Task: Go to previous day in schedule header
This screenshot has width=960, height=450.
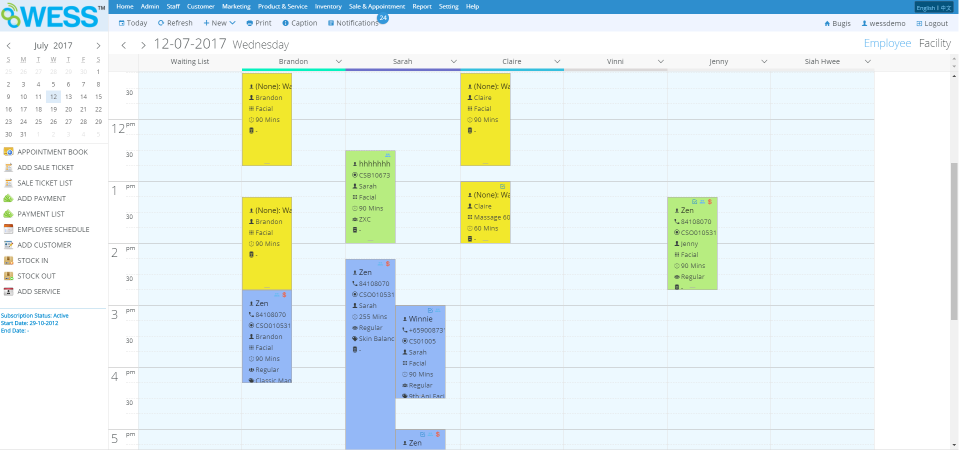Action: coord(124,45)
